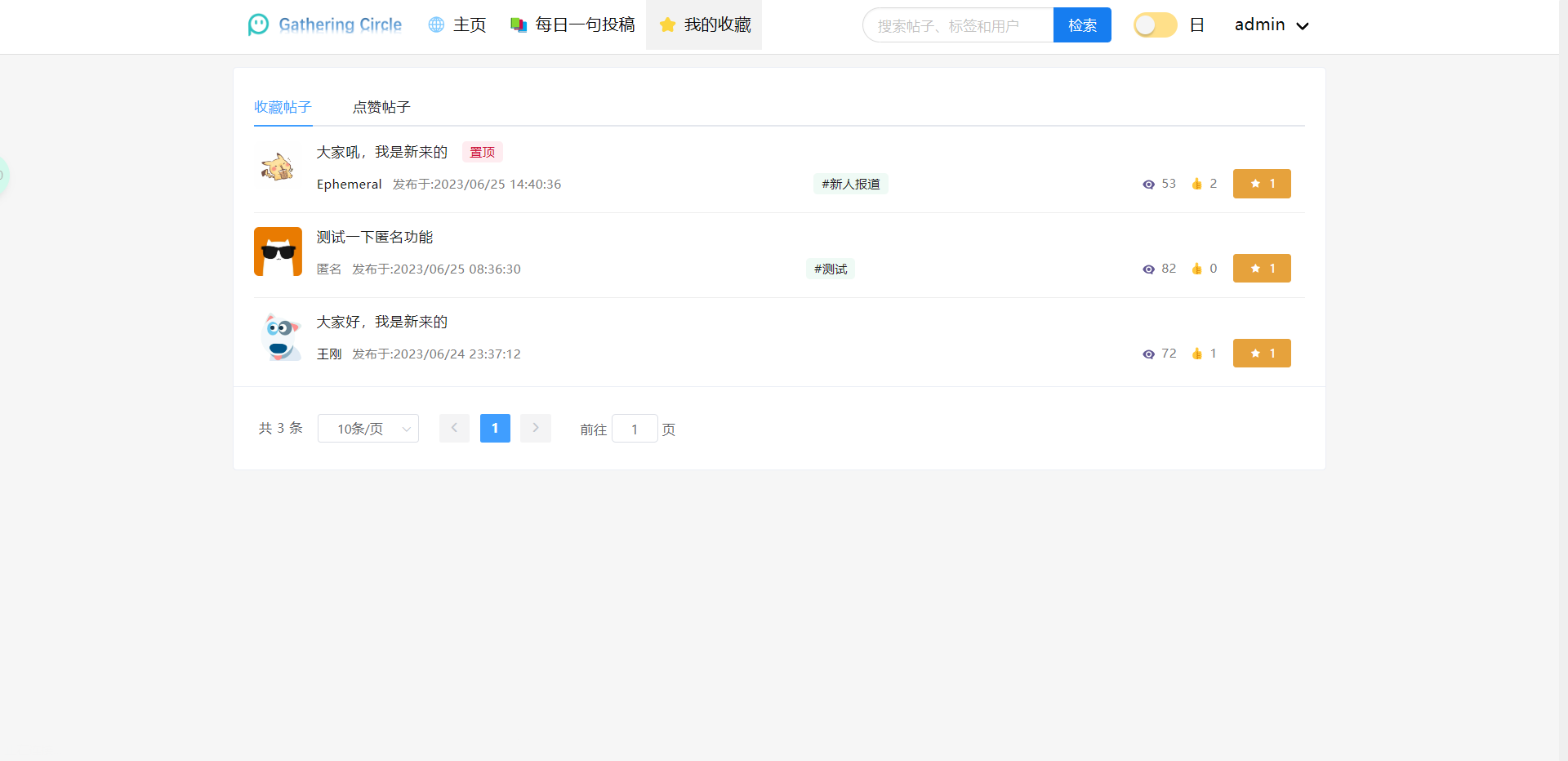Open the post 大家吼，我是新来的
The width and height of the screenshot is (1568, 761).
pyautogui.click(x=381, y=152)
